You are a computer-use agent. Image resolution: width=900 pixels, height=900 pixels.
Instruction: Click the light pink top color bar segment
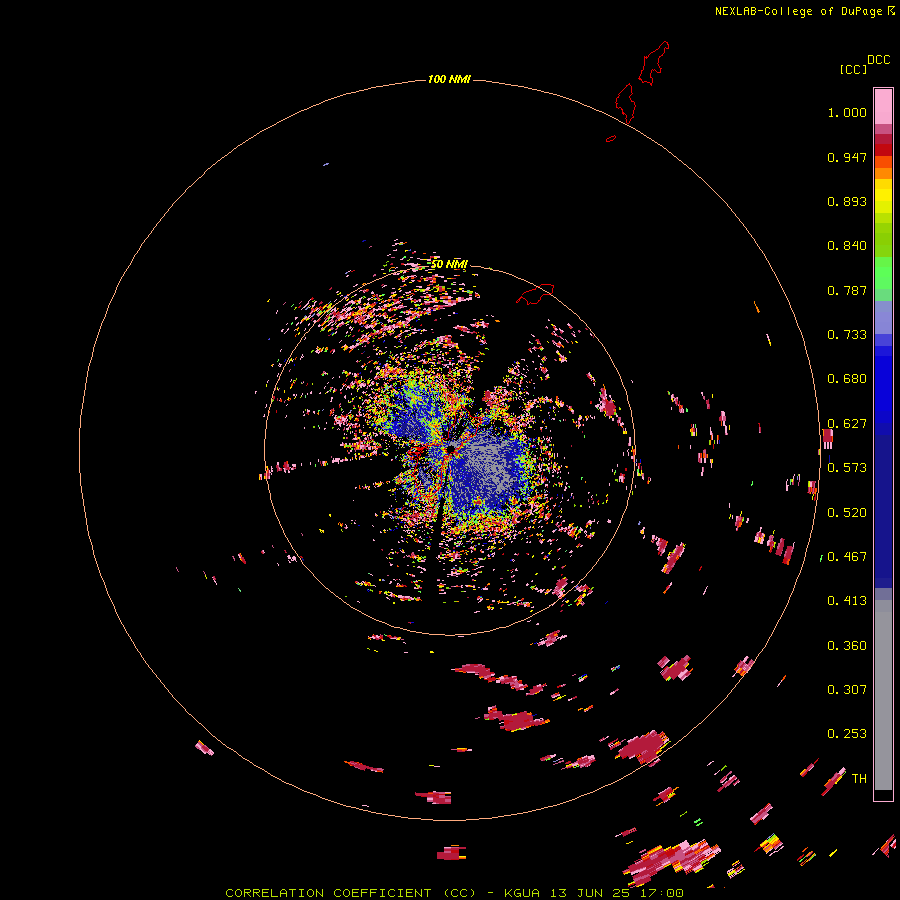pos(883,107)
